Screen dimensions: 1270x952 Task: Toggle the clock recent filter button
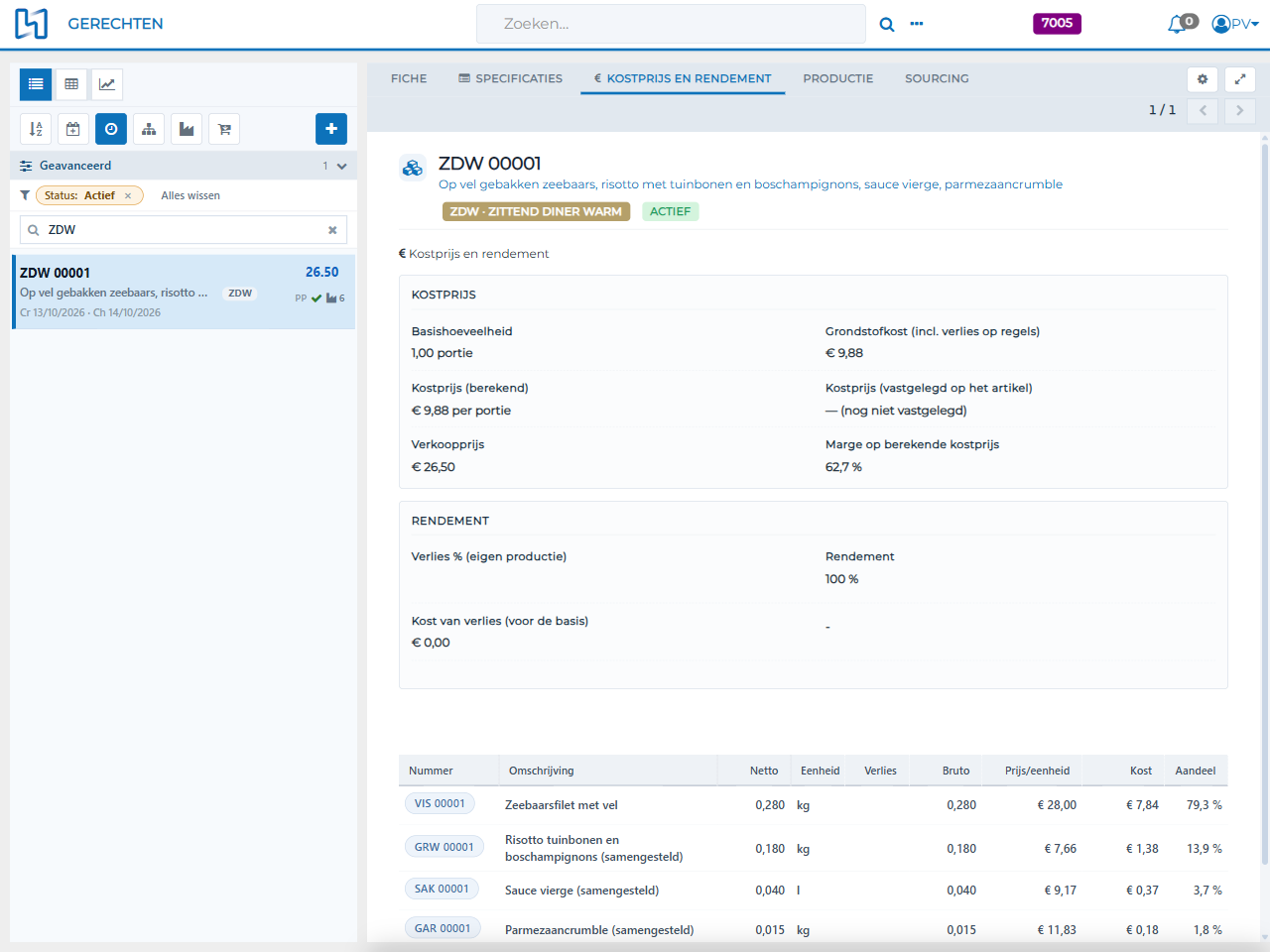[111, 129]
